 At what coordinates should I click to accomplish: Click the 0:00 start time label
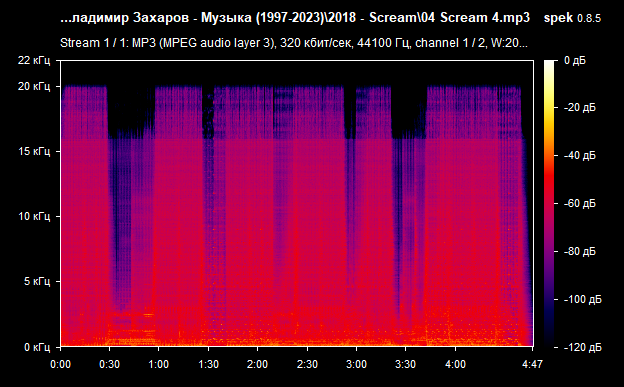[60, 364]
